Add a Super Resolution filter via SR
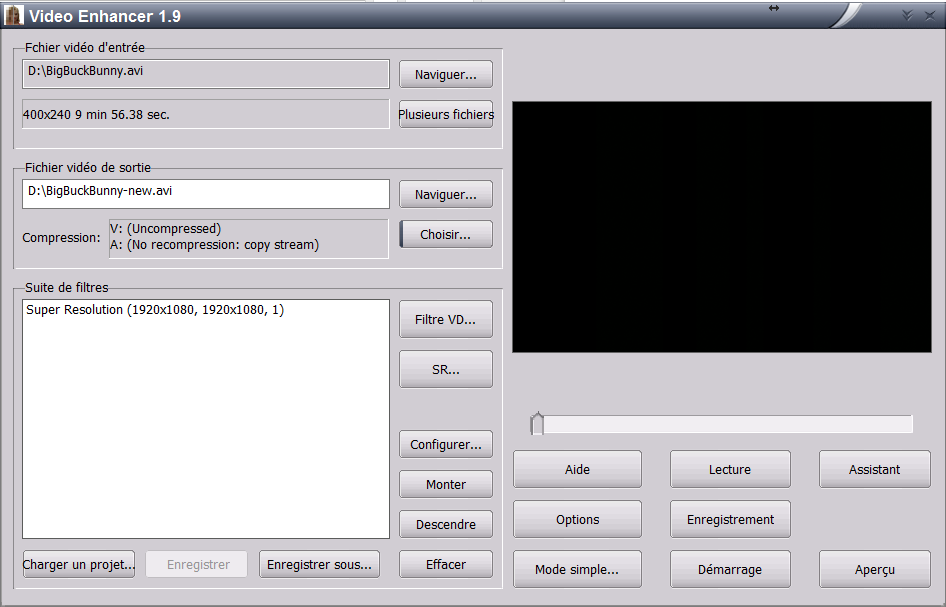The width and height of the screenshot is (946, 607). (x=445, y=369)
